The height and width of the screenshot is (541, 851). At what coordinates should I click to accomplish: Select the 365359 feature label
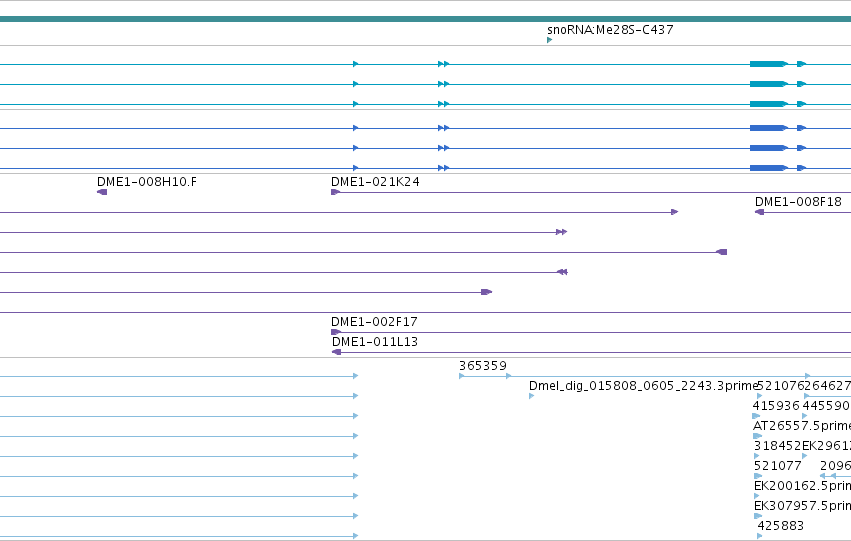482,366
